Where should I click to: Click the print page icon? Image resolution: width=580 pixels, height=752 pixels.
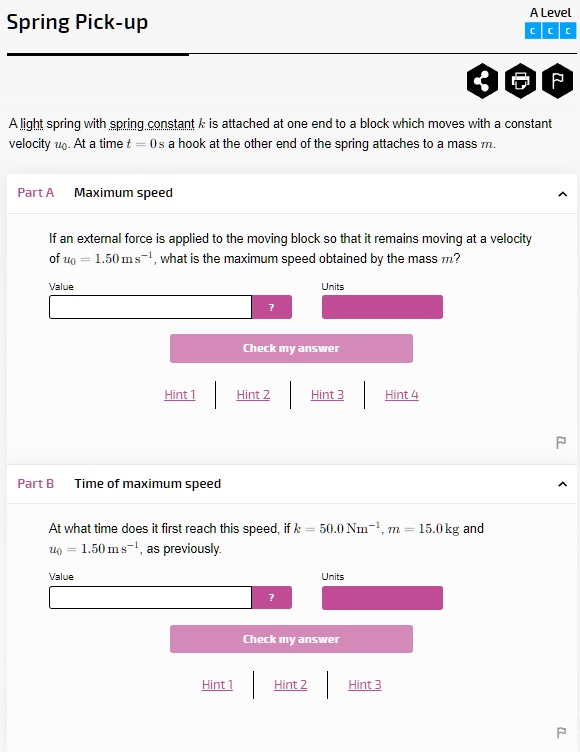pyautogui.click(x=520, y=81)
